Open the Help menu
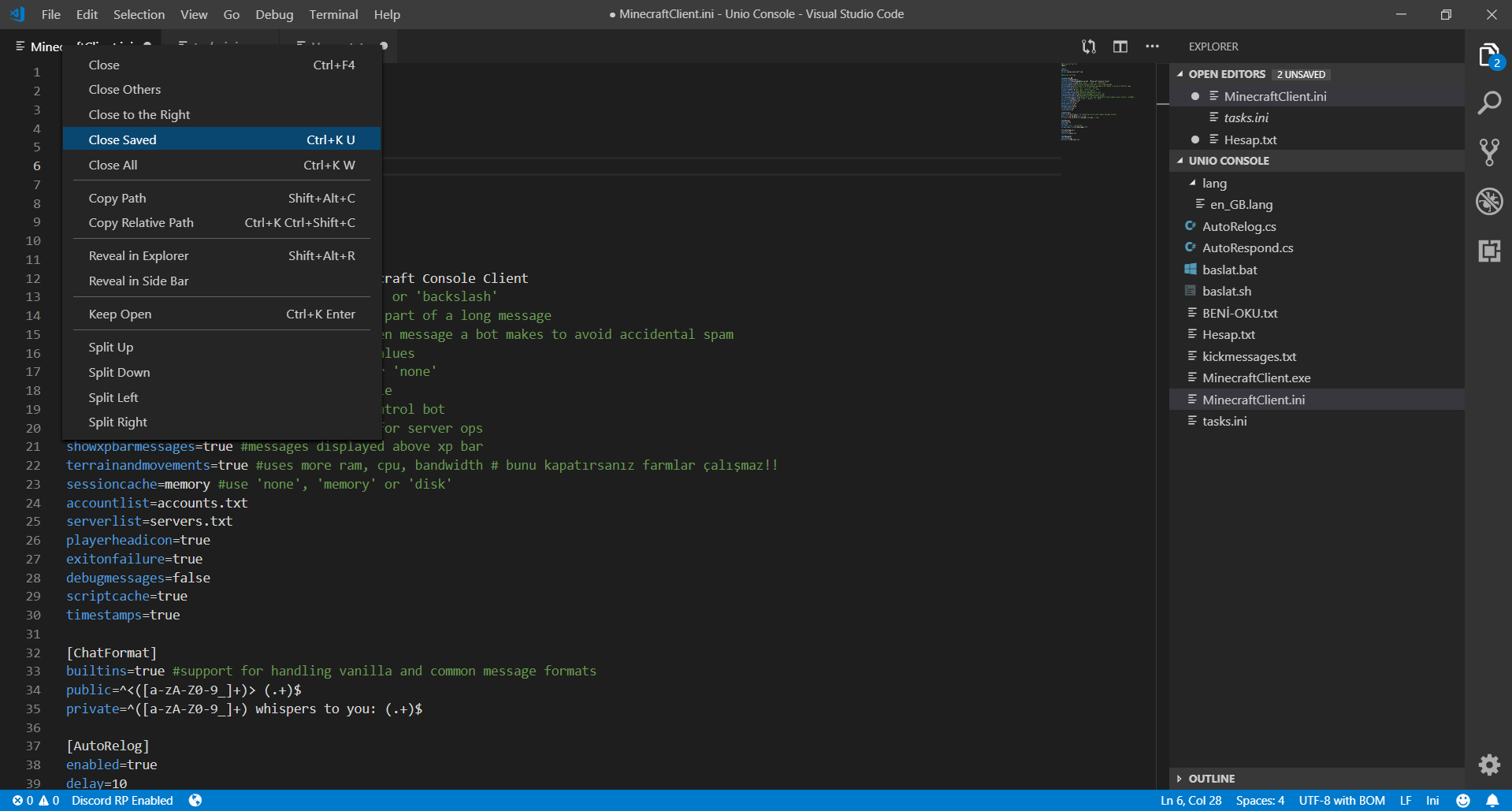The image size is (1512, 811). (x=387, y=14)
